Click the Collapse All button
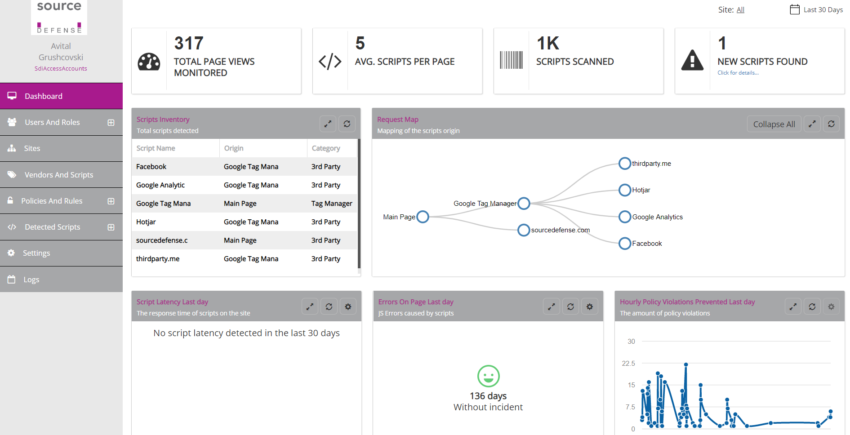The height and width of the screenshot is (435, 850). coord(774,124)
